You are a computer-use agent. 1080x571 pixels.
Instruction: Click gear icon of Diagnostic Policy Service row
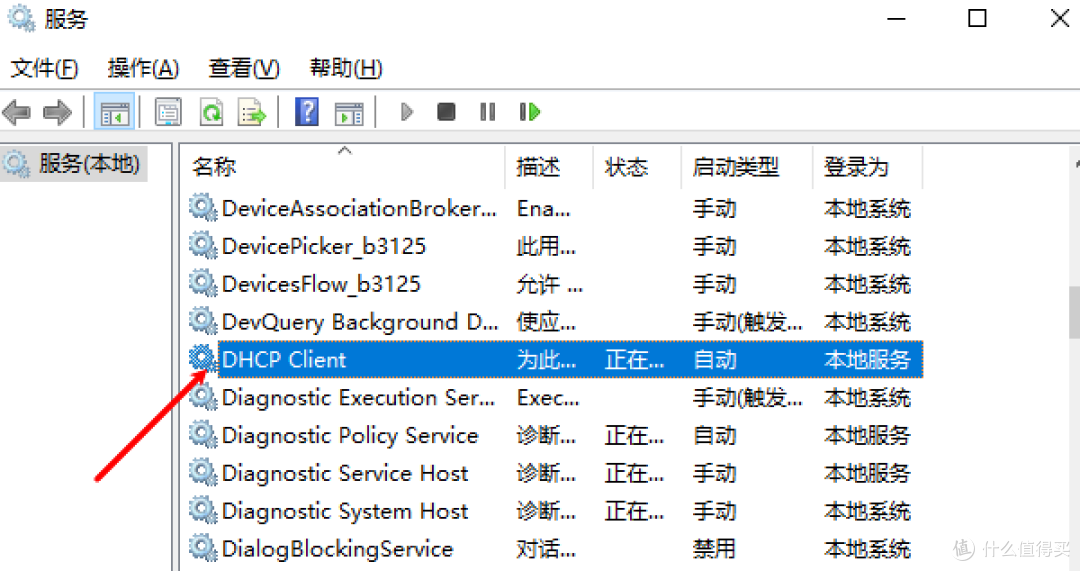click(203, 435)
